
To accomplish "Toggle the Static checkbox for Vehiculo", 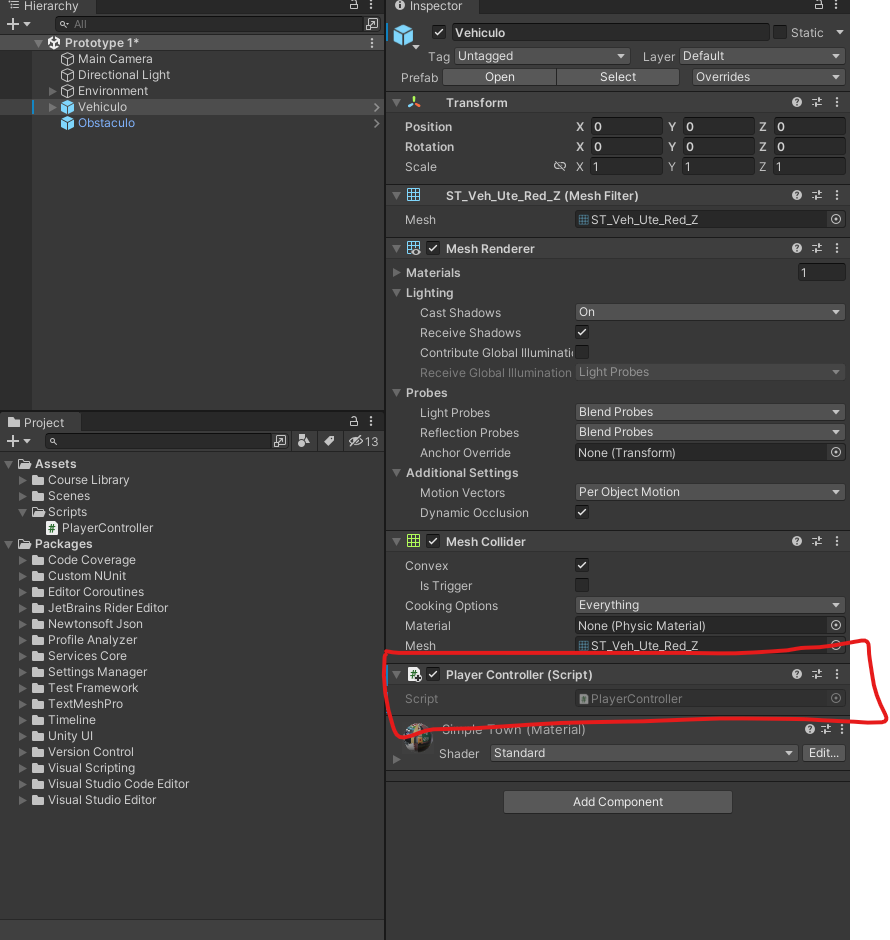I will tap(780, 33).
